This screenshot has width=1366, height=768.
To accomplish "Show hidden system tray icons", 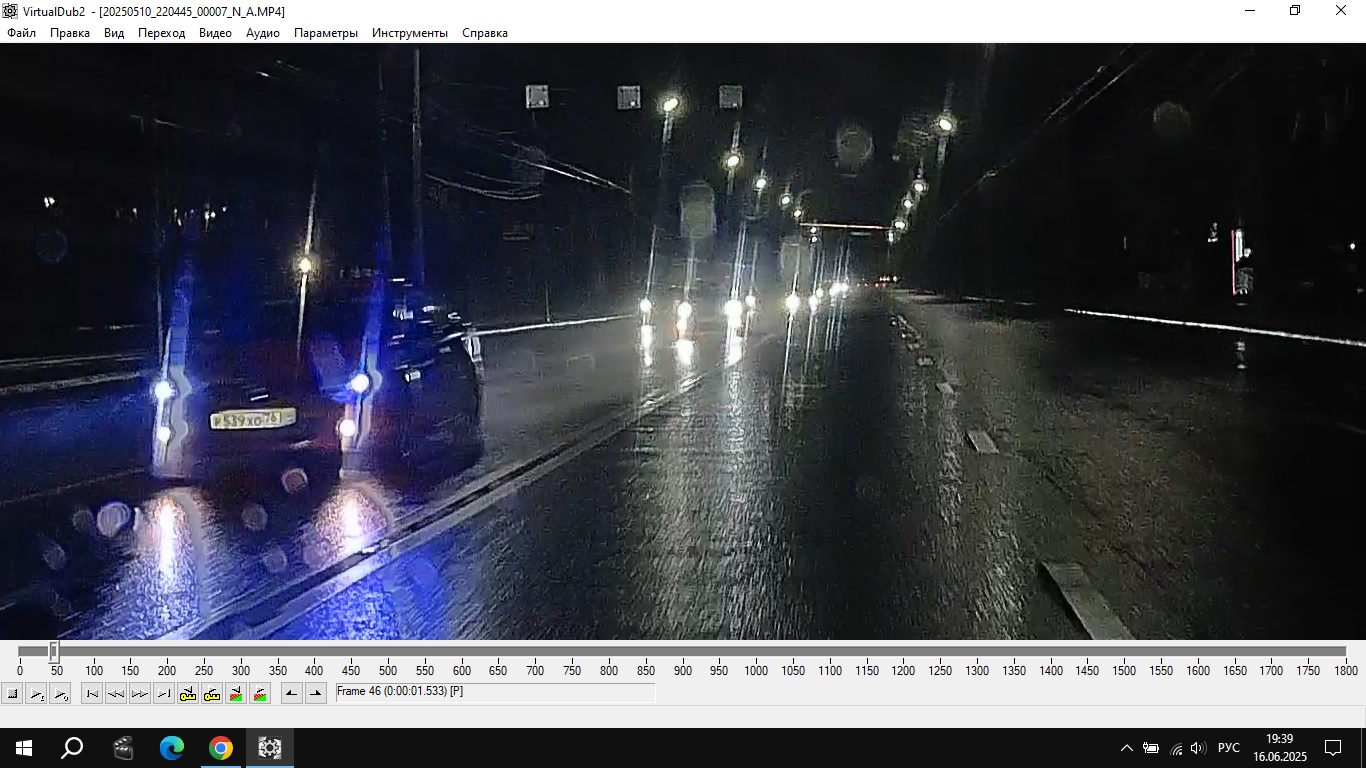I will tap(1126, 748).
